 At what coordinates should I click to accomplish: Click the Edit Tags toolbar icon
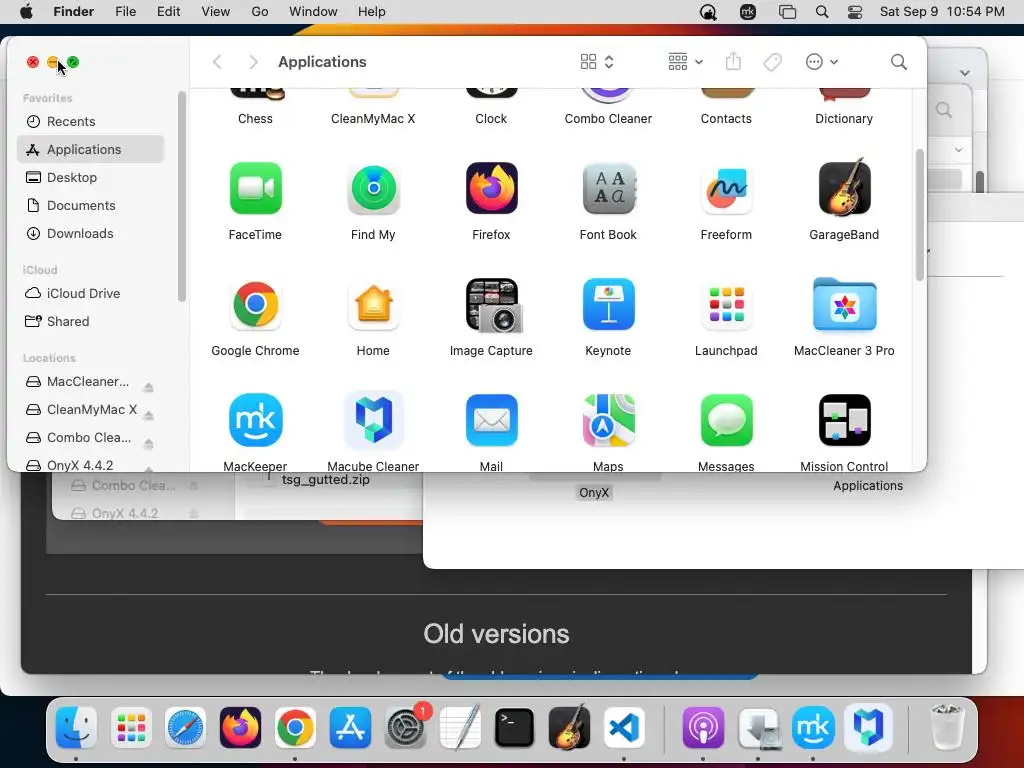[x=773, y=62]
